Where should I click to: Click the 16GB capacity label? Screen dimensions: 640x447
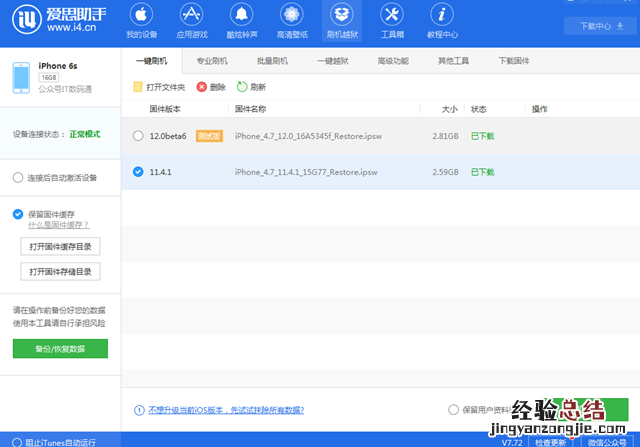click(49, 78)
